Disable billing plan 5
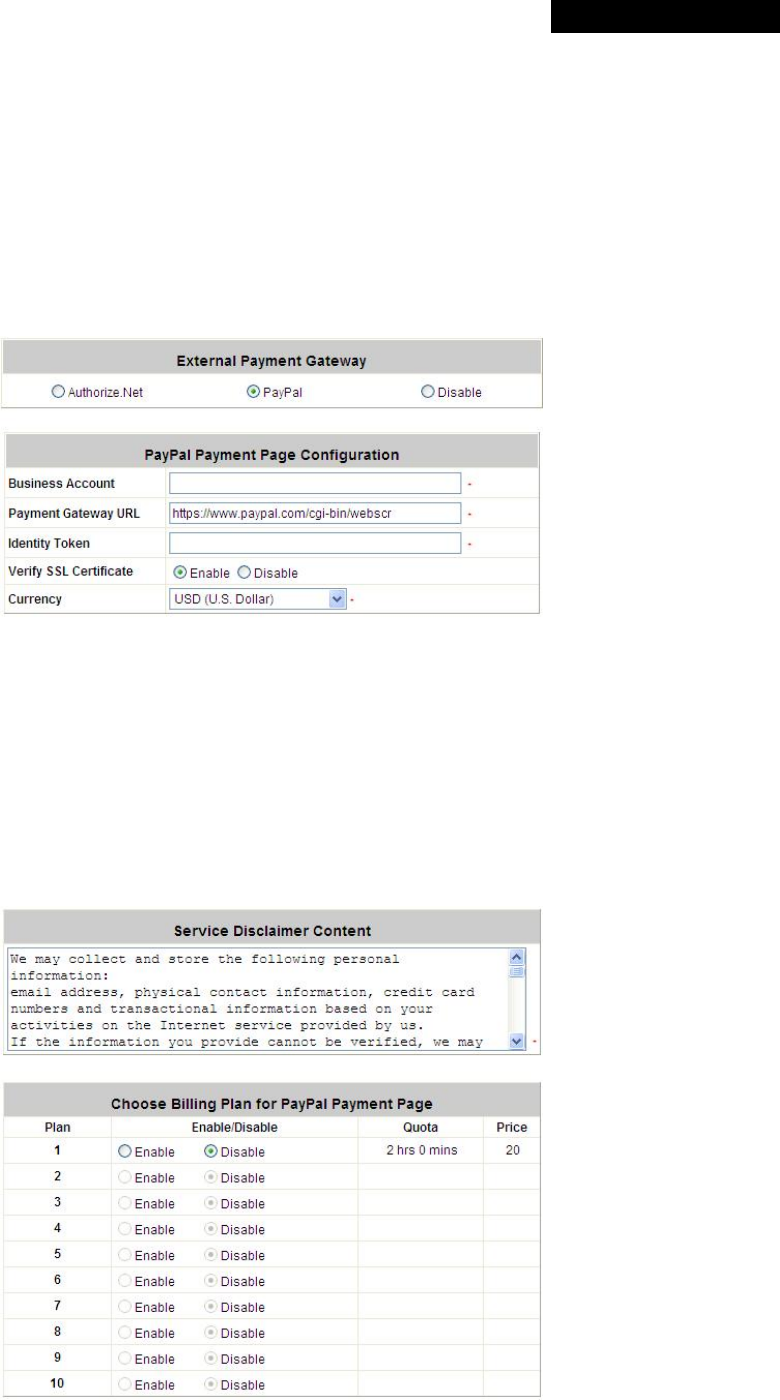Image resolution: width=780 pixels, height=1400 pixels. coord(211,1255)
